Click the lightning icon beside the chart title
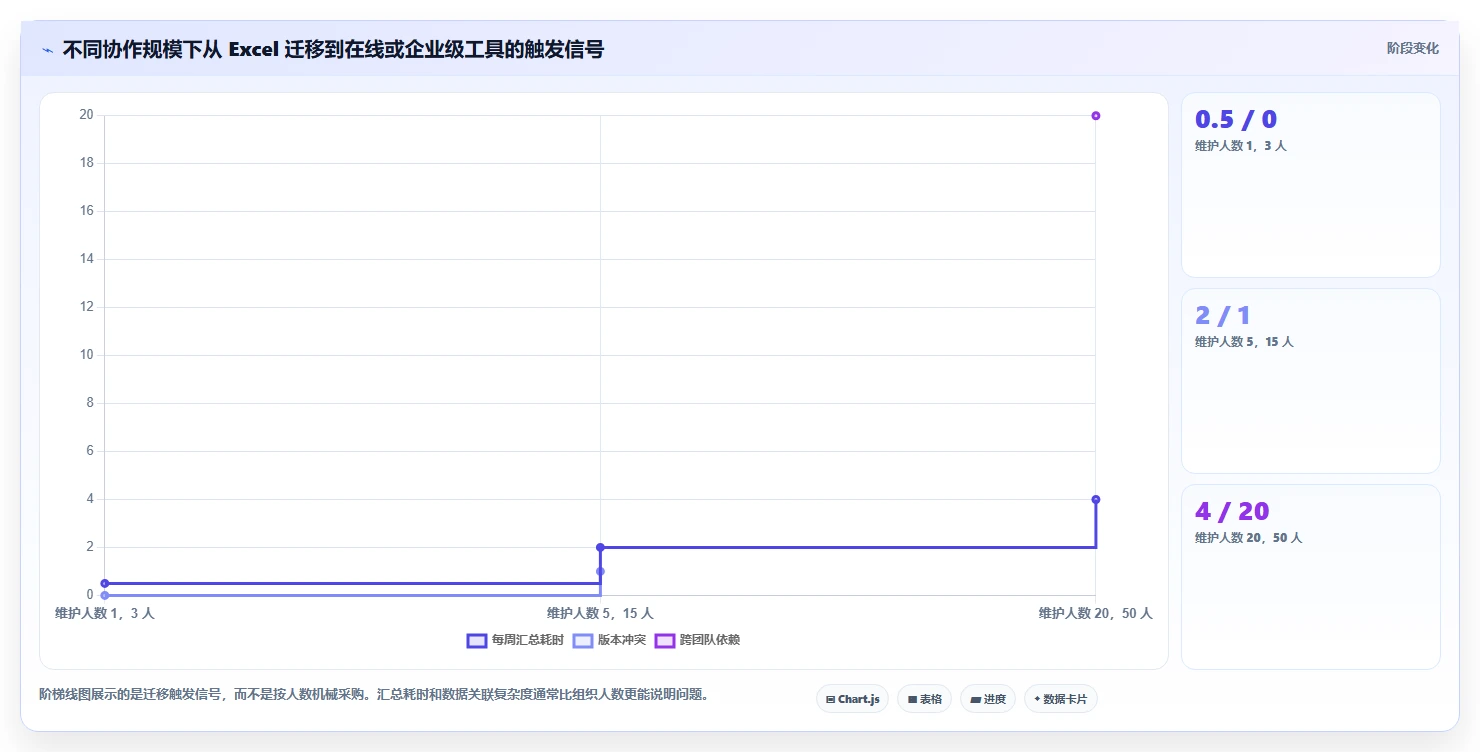 click(x=47, y=50)
